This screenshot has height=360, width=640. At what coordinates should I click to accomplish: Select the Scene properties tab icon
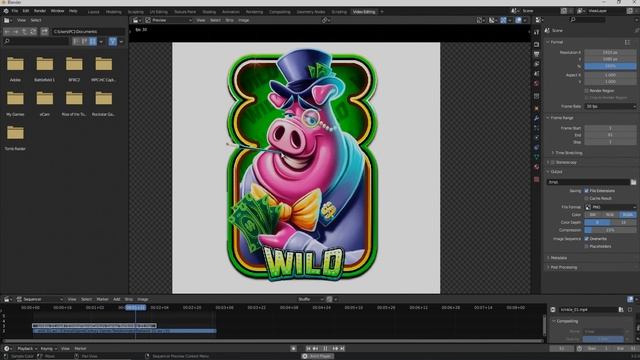coord(536,73)
